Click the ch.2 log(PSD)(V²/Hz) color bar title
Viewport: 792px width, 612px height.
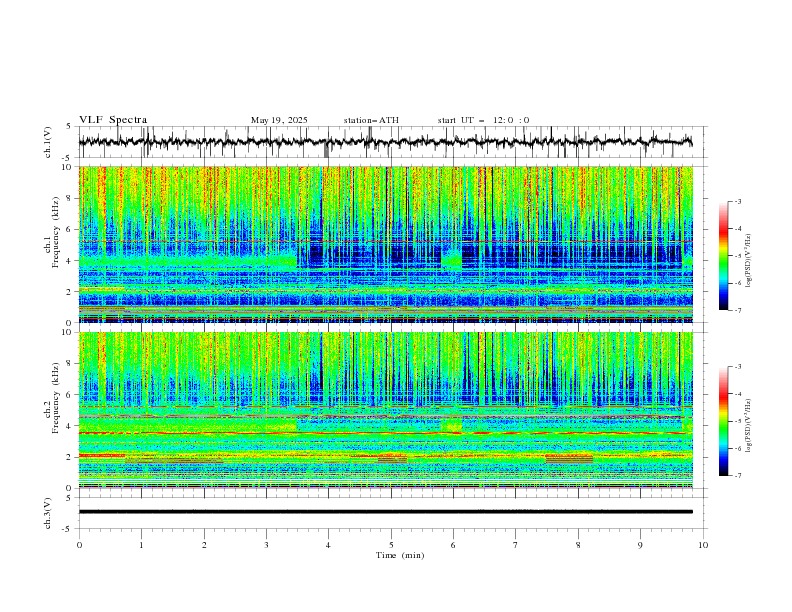[x=748, y=425]
